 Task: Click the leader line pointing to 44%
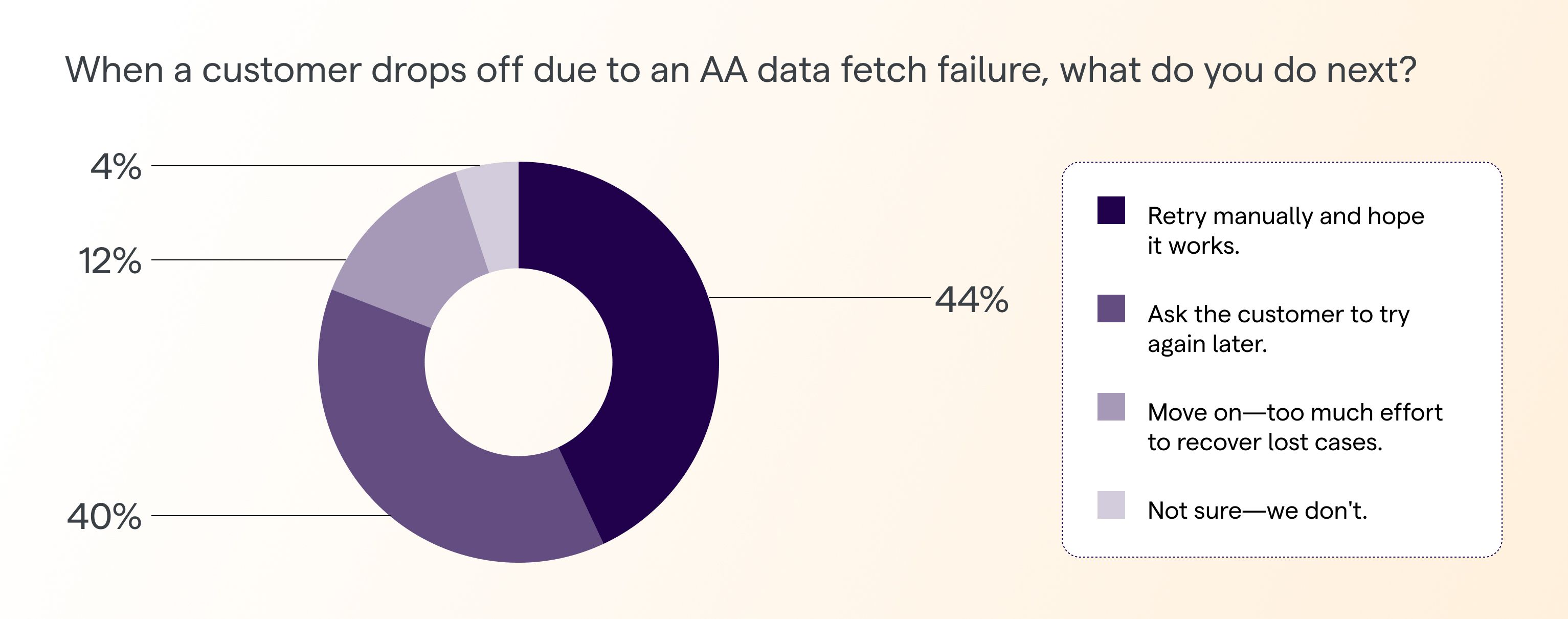coord(819,298)
